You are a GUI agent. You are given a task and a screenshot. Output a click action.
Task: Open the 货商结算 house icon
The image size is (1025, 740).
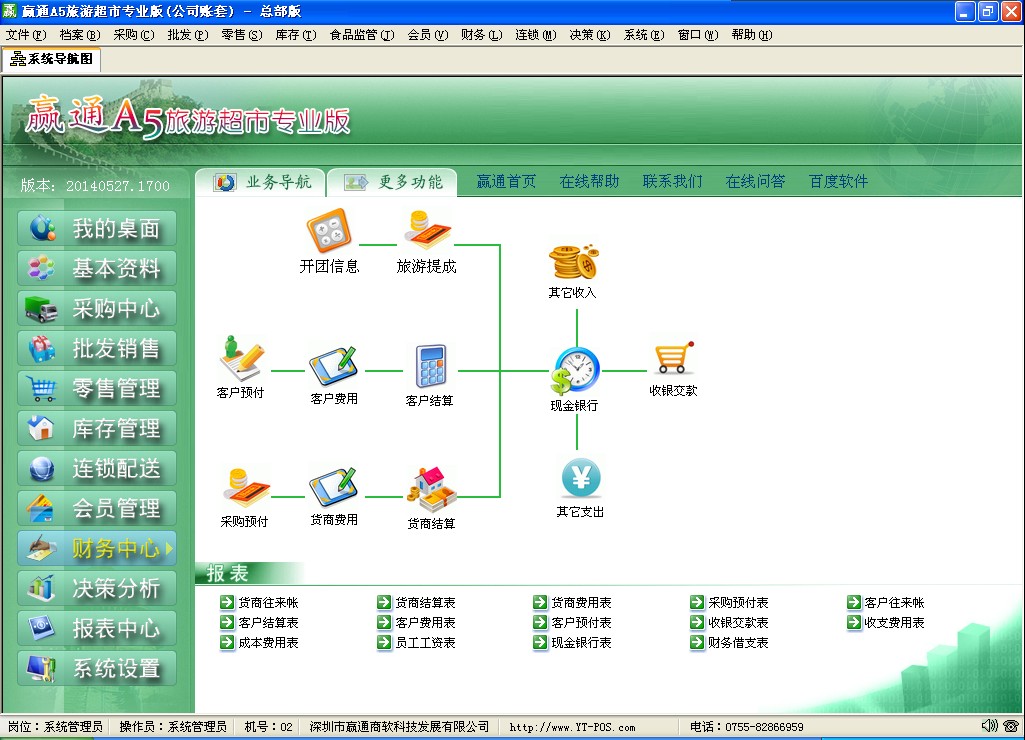coord(431,489)
